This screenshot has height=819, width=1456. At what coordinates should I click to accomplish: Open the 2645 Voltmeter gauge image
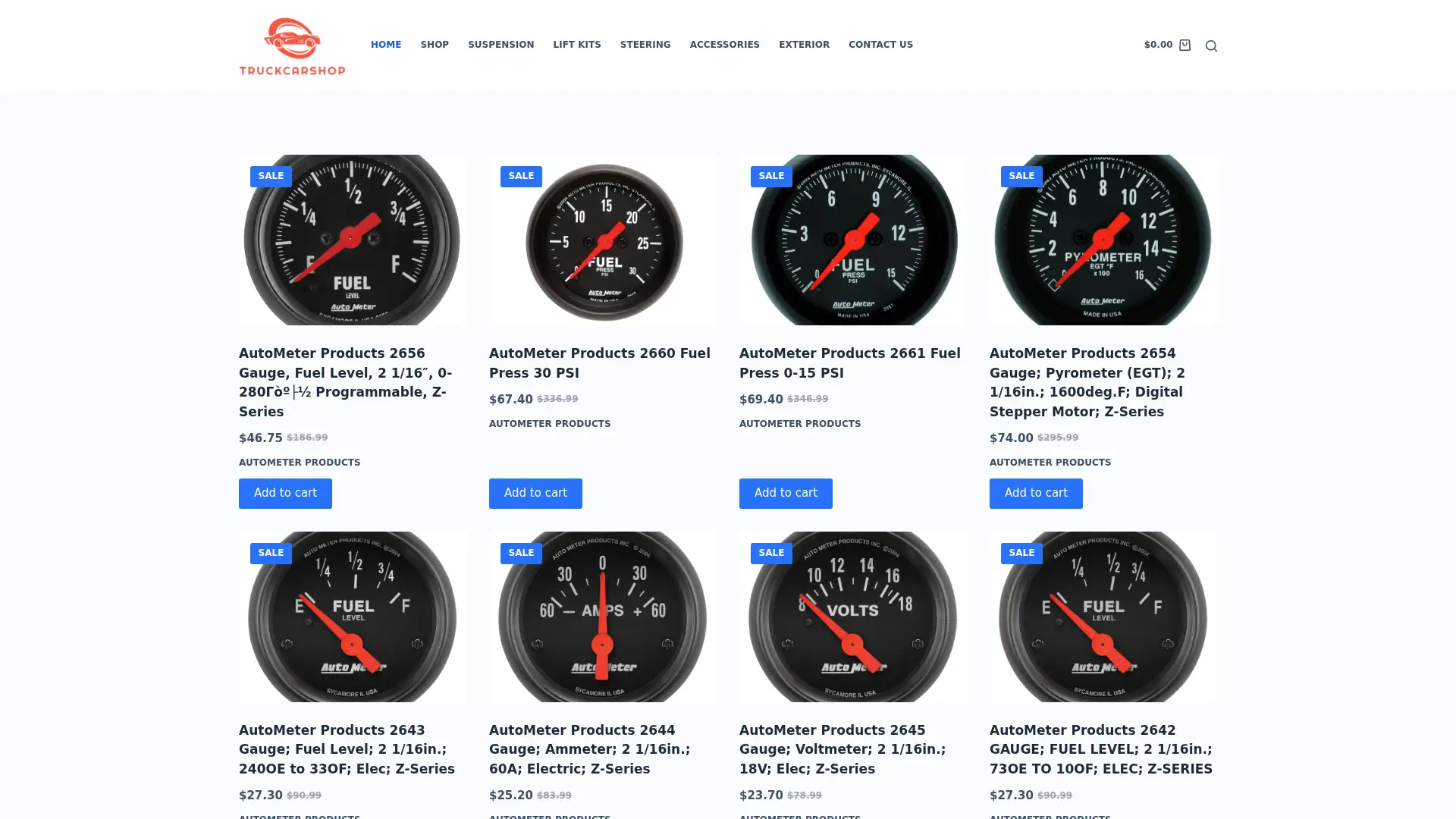pyautogui.click(x=853, y=616)
